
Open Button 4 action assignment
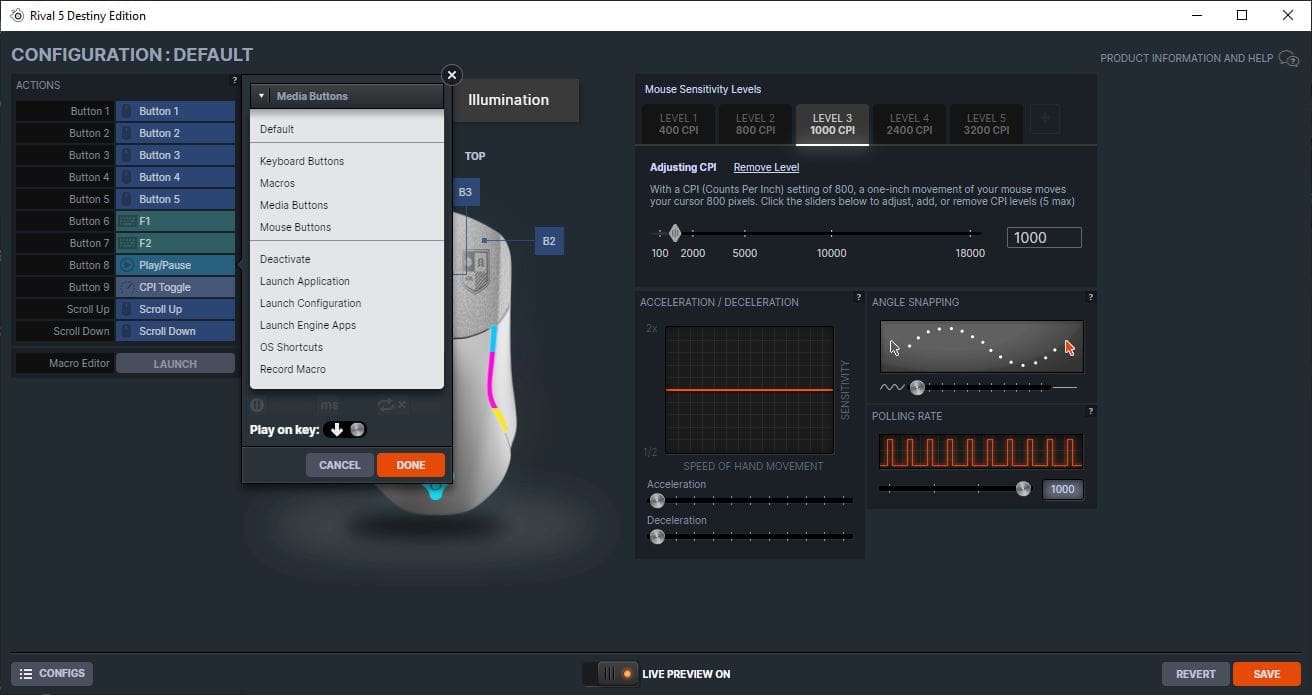point(175,177)
